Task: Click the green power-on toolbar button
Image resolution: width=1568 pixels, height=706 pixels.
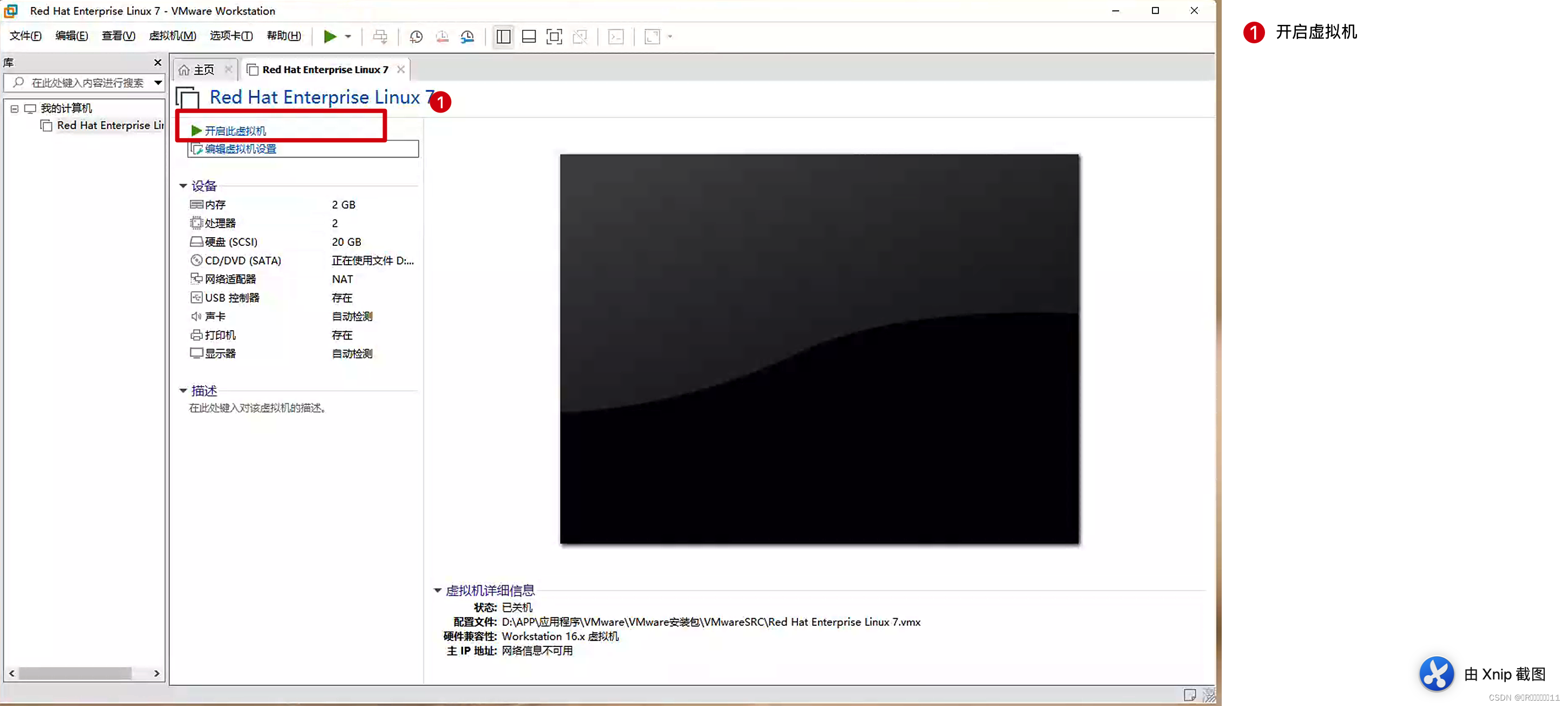Action: (x=330, y=37)
